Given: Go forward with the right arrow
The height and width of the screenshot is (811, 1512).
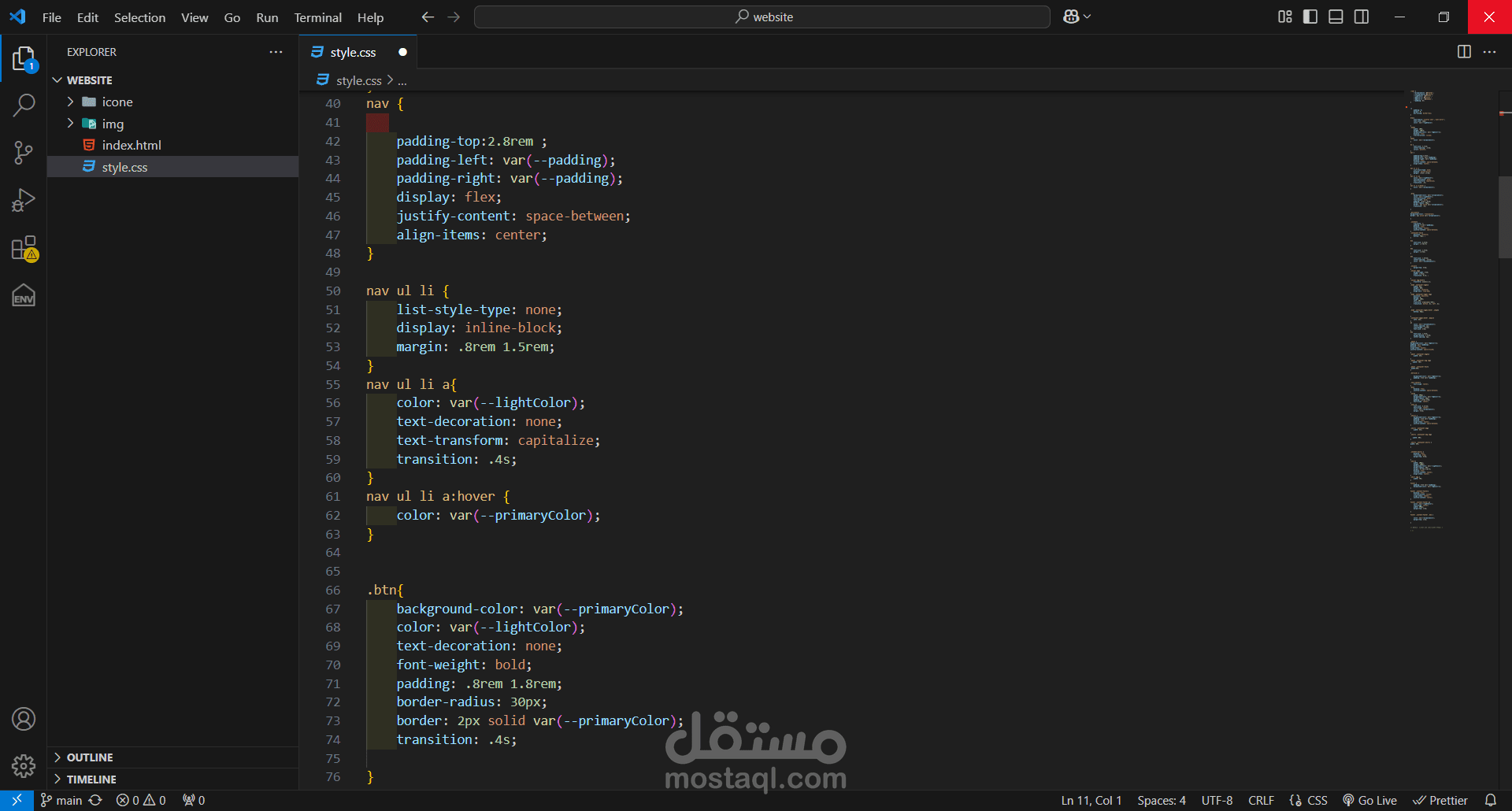Looking at the screenshot, I should pos(454,17).
